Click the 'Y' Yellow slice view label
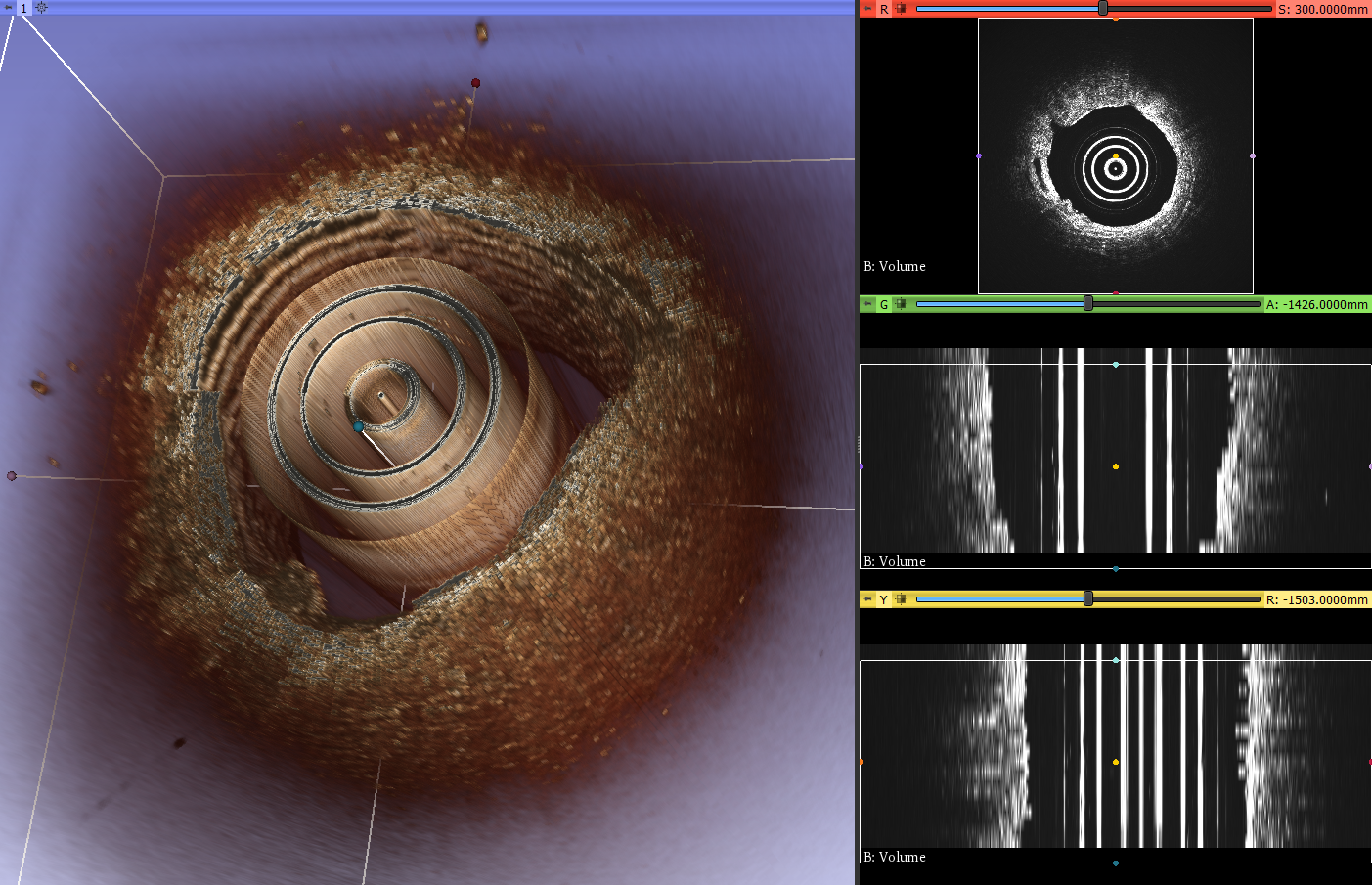1372x885 pixels. tap(884, 599)
